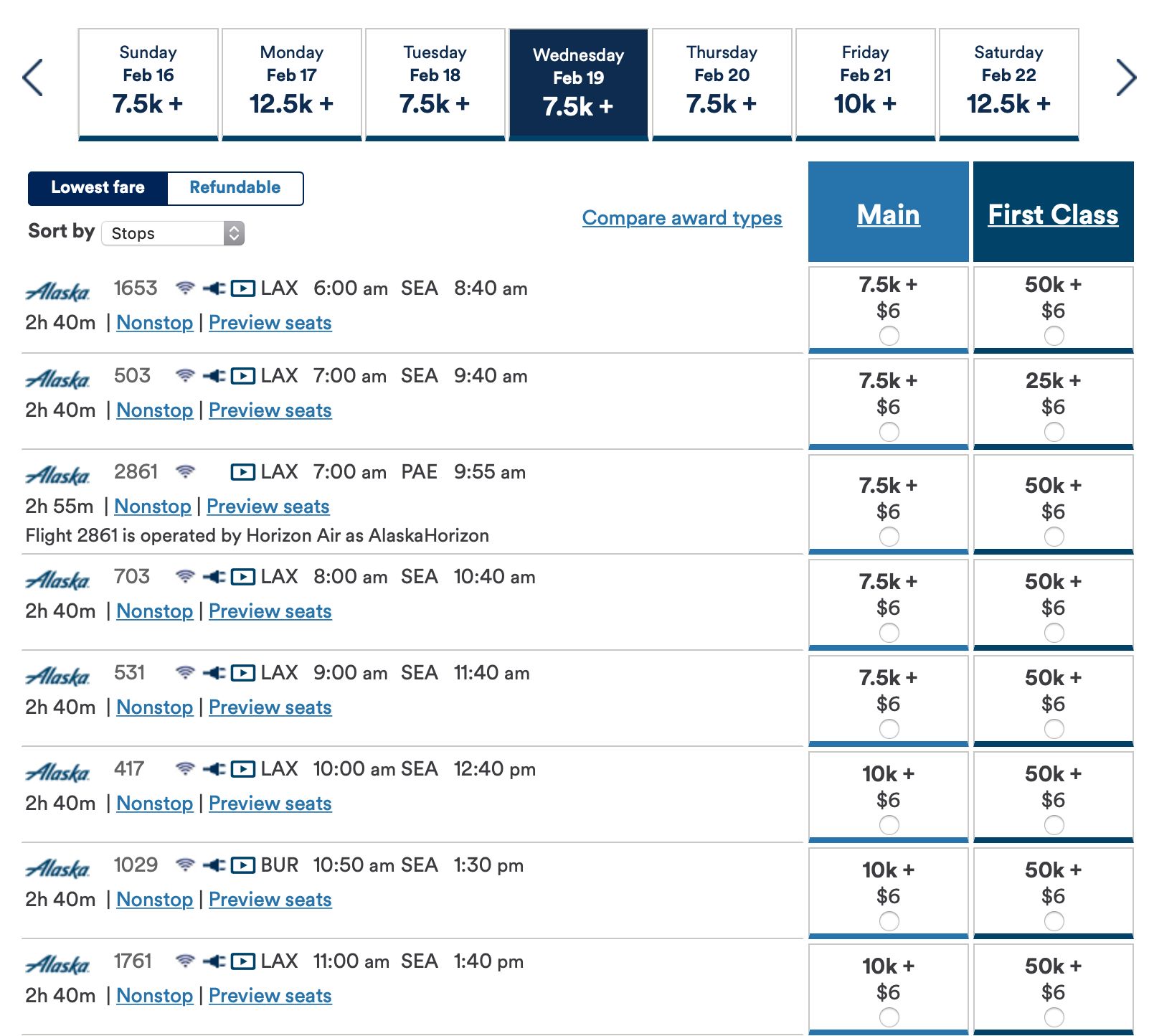The image size is (1149, 1036).
Task: Open the Compare award types link
Action: click(x=681, y=218)
